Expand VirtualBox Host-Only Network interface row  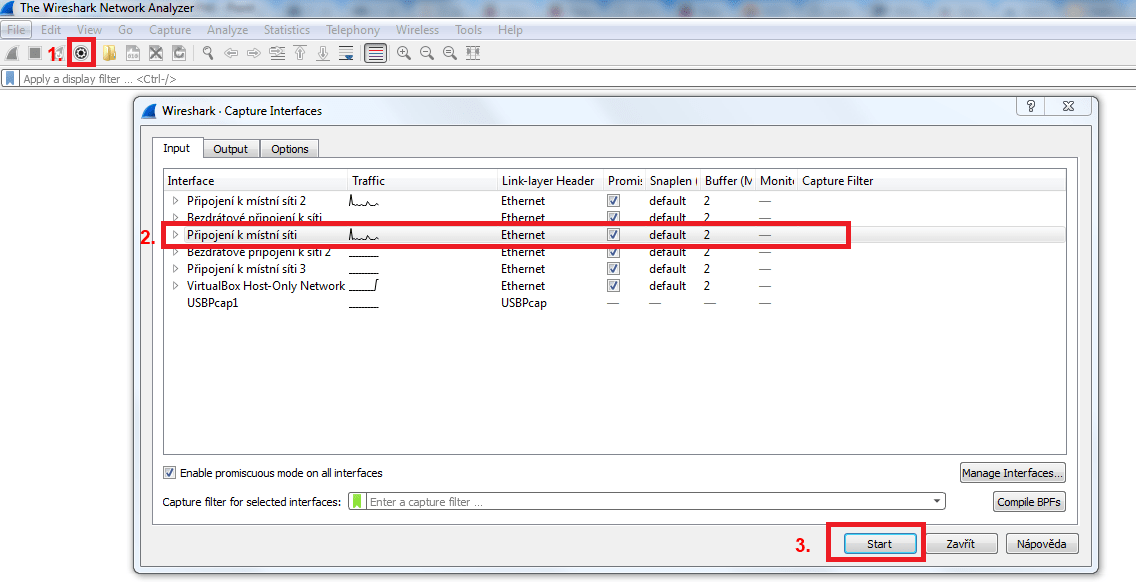pos(175,286)
